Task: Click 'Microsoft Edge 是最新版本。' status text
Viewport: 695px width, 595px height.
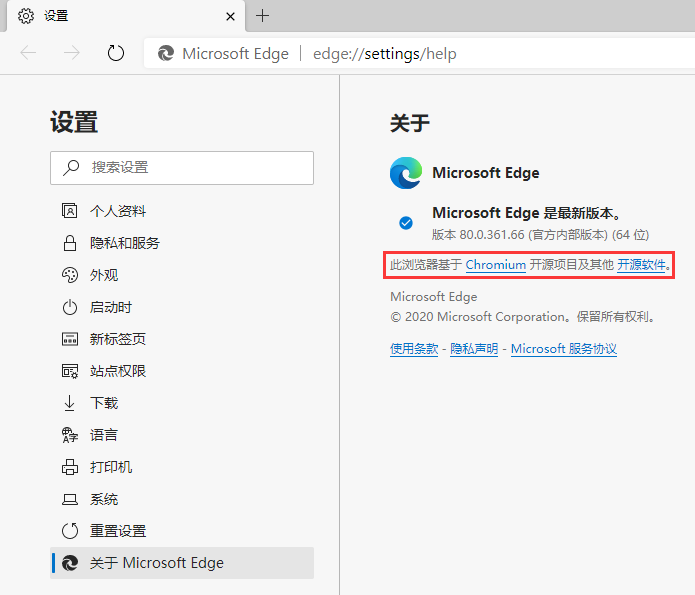Action: (527, 213)
